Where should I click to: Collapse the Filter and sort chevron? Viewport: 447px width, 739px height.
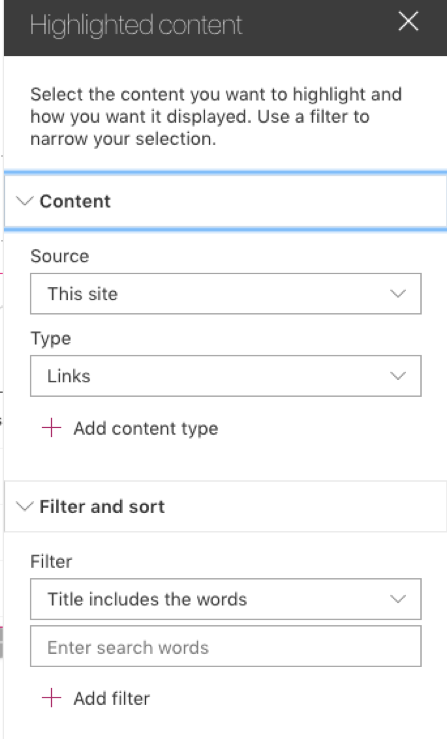pyautogui.click(x=25, y=507)
